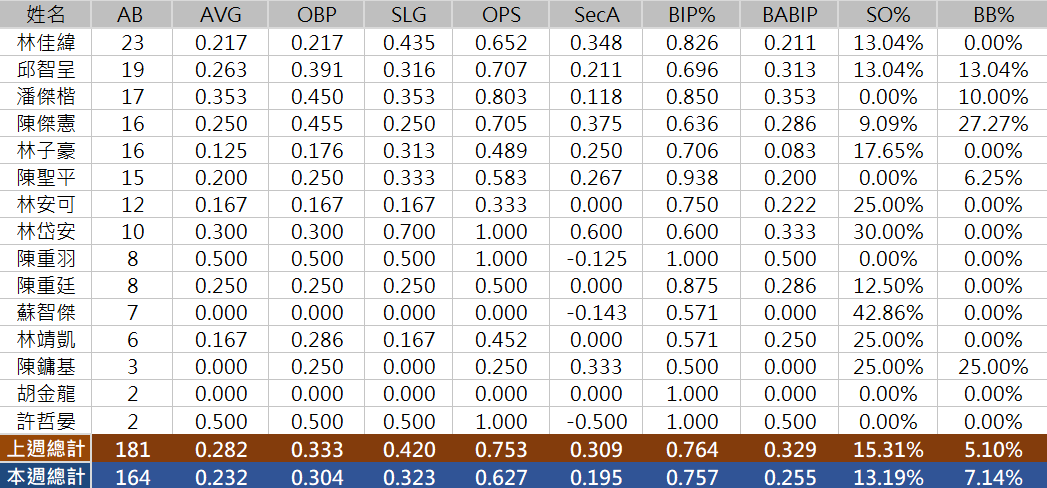Select the 本週總計 total row label
This screenshot has height=488, width=1047.
(45, 476)
